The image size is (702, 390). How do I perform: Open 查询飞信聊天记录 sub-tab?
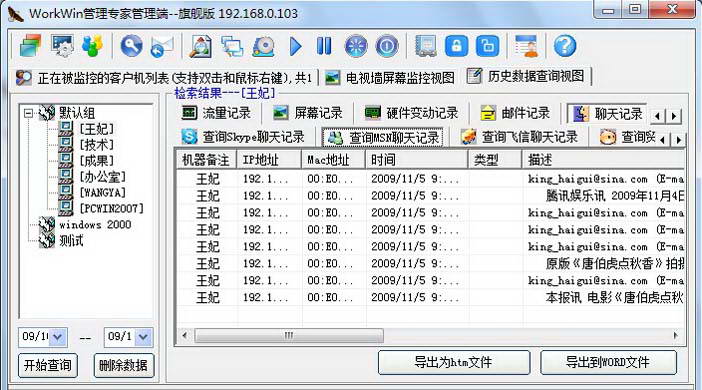[x=519, y=137]
